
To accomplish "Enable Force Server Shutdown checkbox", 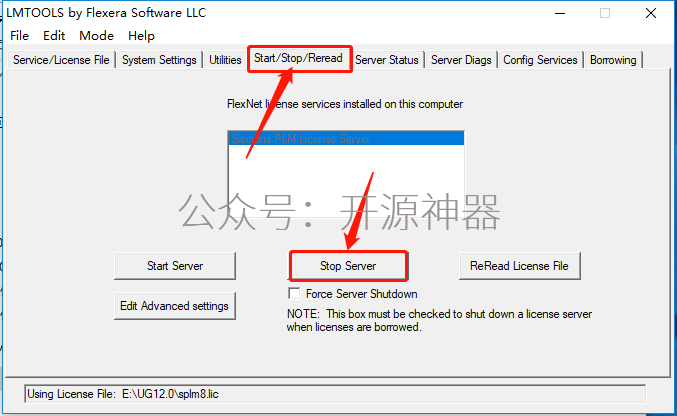I will click(x=294, y=294).
